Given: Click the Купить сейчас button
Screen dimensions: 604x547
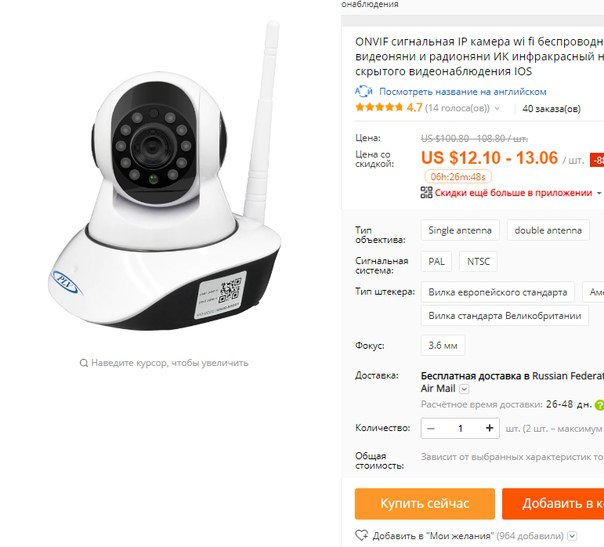Looking at the screenshot, I should [x=425, y=503].
